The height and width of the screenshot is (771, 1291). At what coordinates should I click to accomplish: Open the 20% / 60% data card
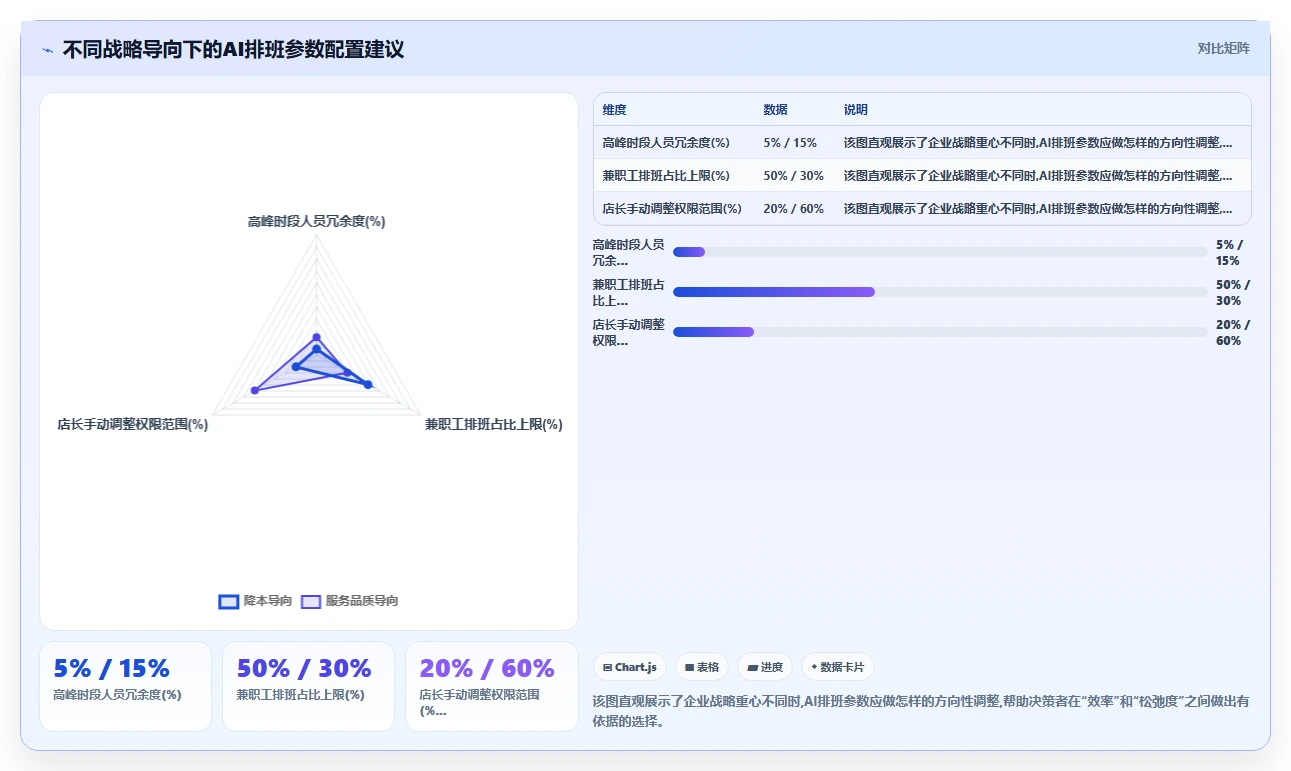tap(491, 686)
